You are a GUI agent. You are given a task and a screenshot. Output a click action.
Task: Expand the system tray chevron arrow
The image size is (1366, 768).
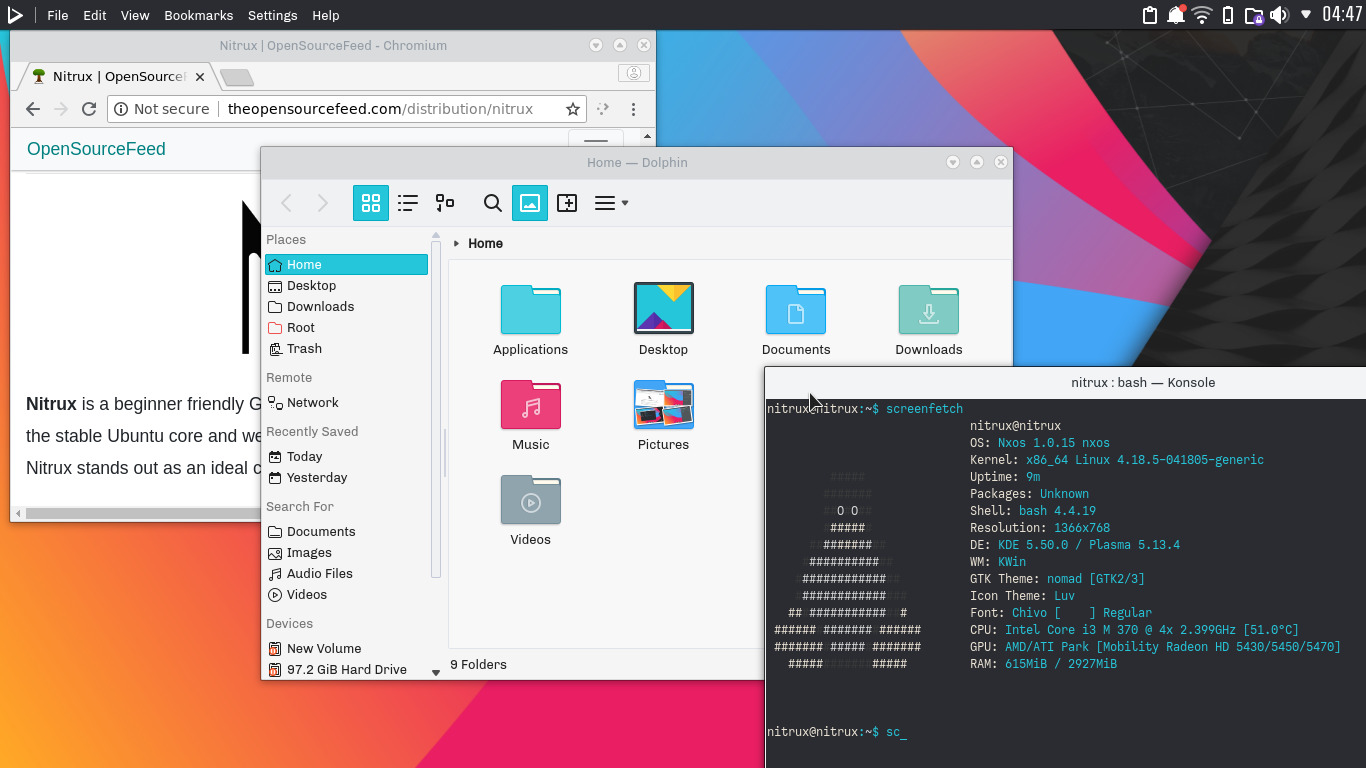point(1306,15)
